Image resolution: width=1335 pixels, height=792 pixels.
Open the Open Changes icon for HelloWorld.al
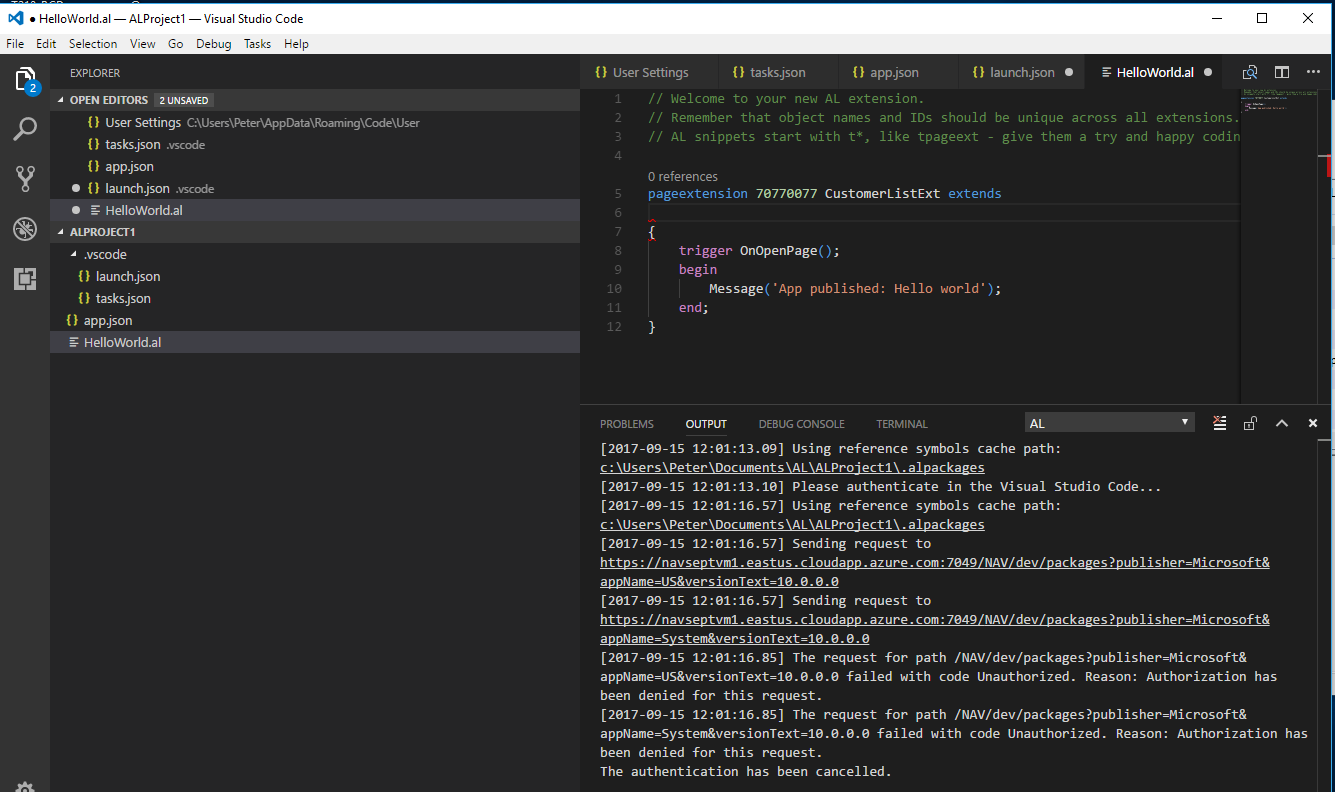(x=1249, y=72)
